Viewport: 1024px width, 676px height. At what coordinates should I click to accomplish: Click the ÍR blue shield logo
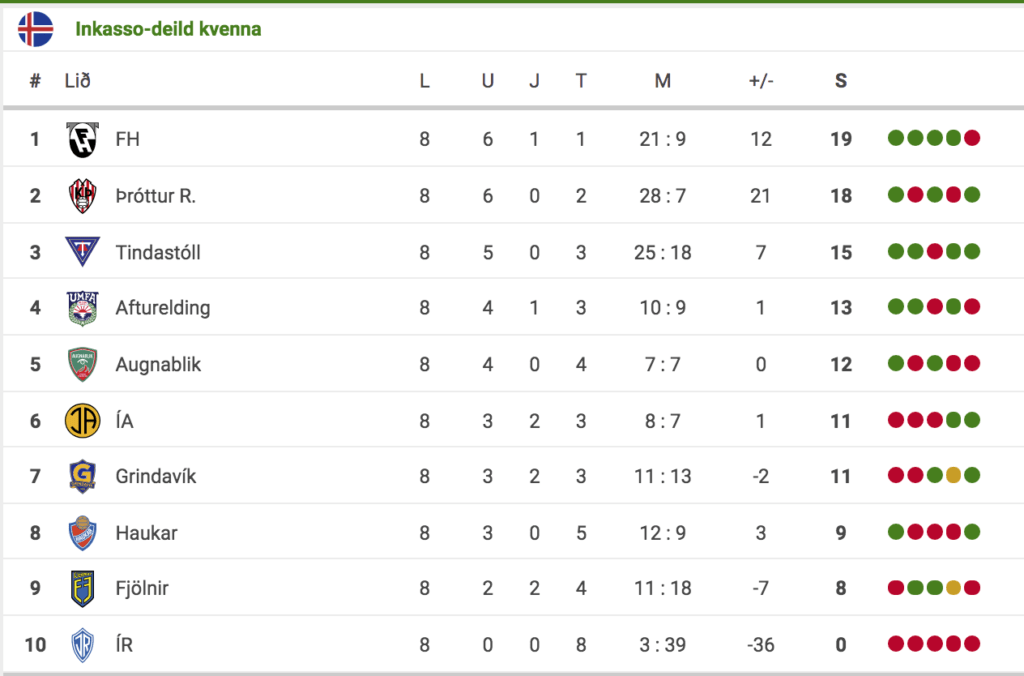coord(82,645)
